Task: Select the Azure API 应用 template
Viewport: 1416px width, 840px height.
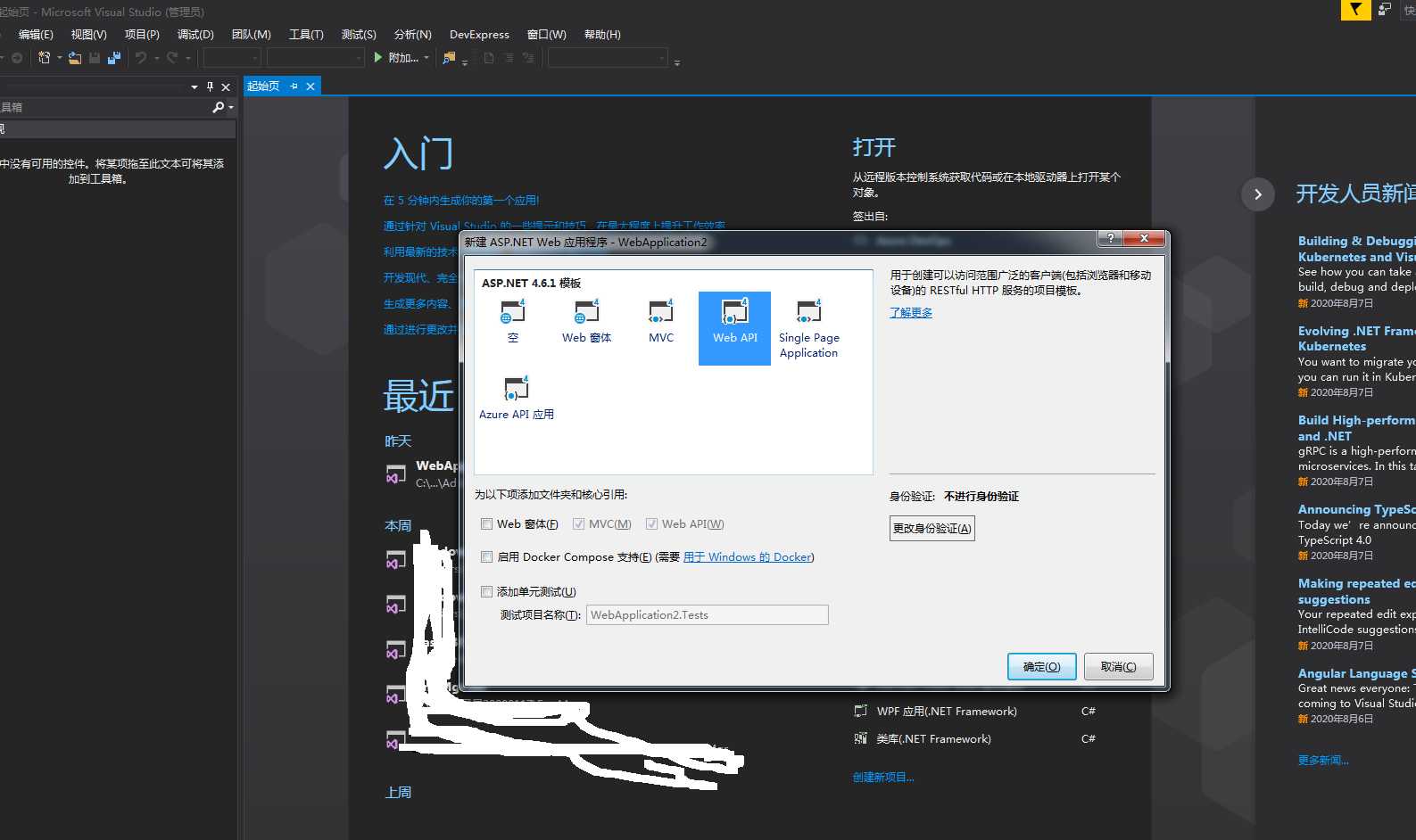Action: 516,398
